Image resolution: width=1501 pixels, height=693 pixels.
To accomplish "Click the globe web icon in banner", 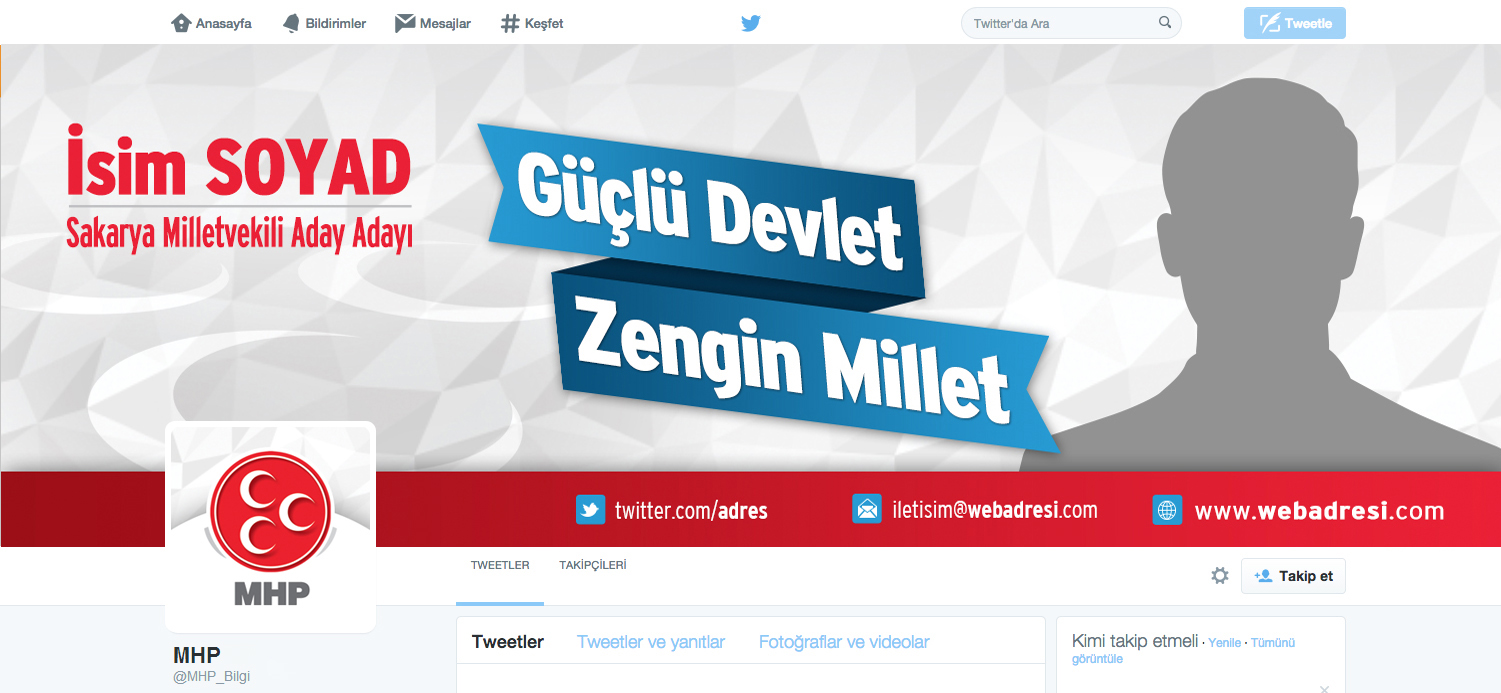I will click(1167, 510).
